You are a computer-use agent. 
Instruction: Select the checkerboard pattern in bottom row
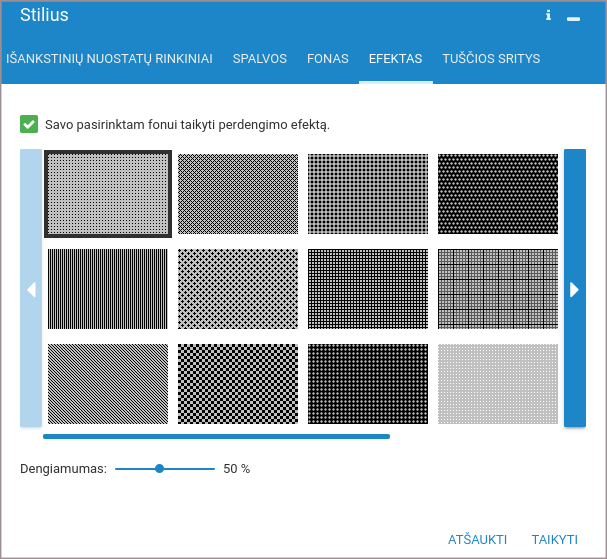tap(238, 384)
